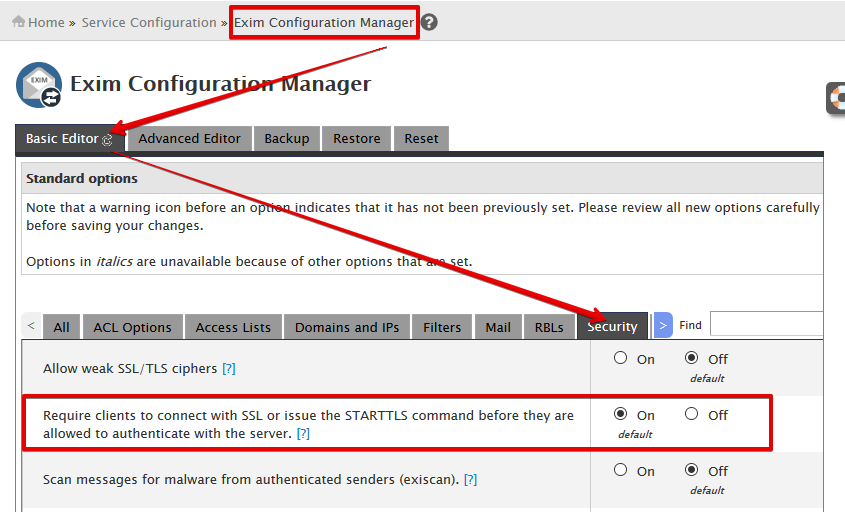Click the 'Allow weak SSL/TLS ciphers' label

click(x=130, y=369)
